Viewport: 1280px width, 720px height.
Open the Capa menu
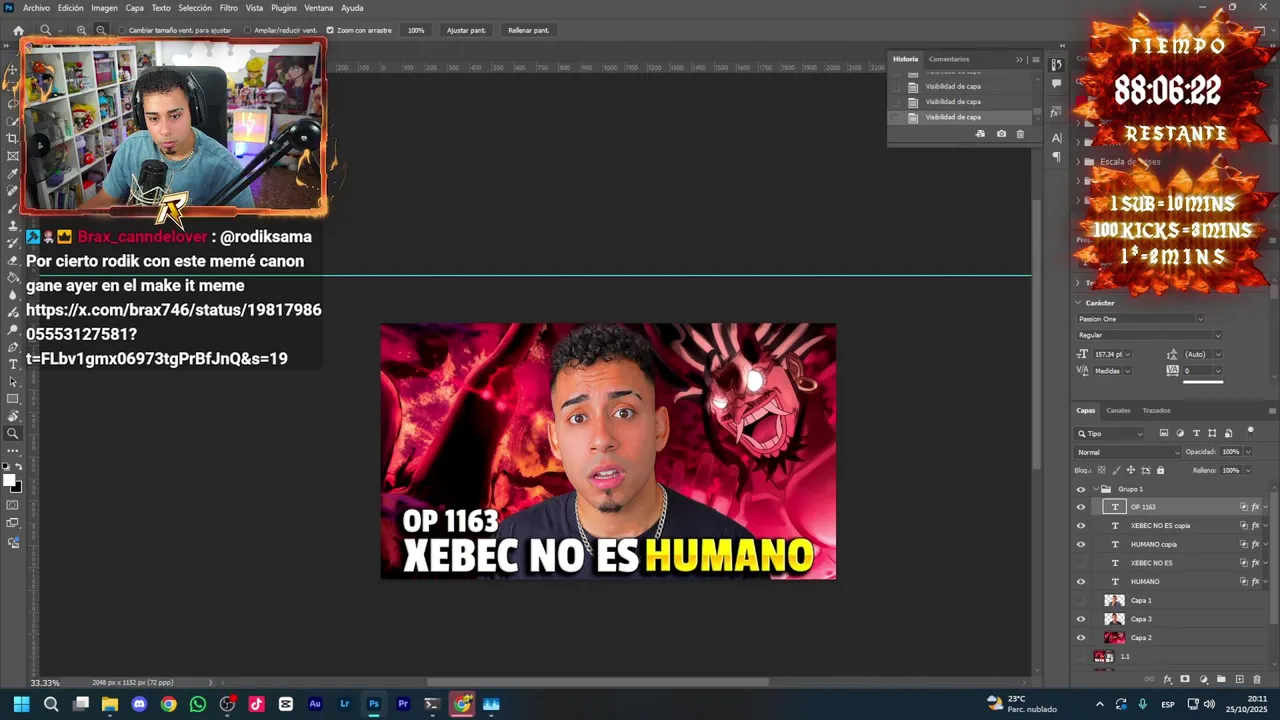click(x=134, y=8)
